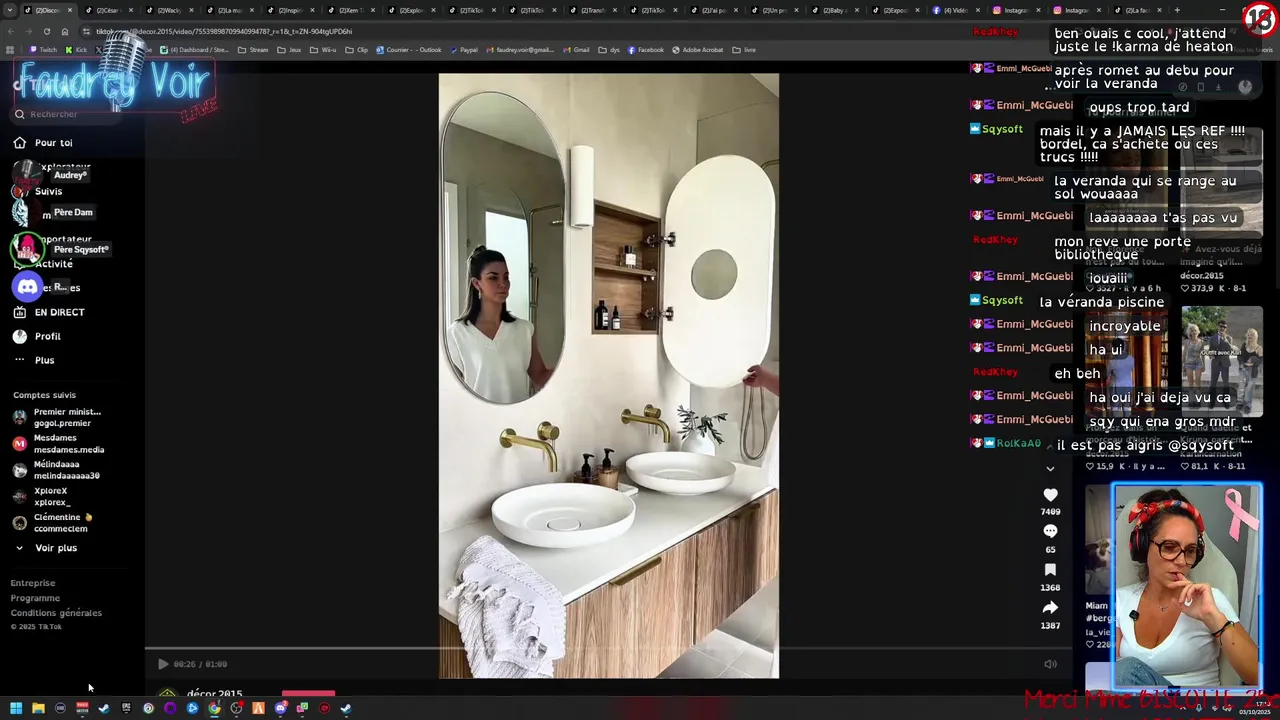Open the Stream bookmarks folder
This screenshot has height=720, width=1280.
point(253,50)
